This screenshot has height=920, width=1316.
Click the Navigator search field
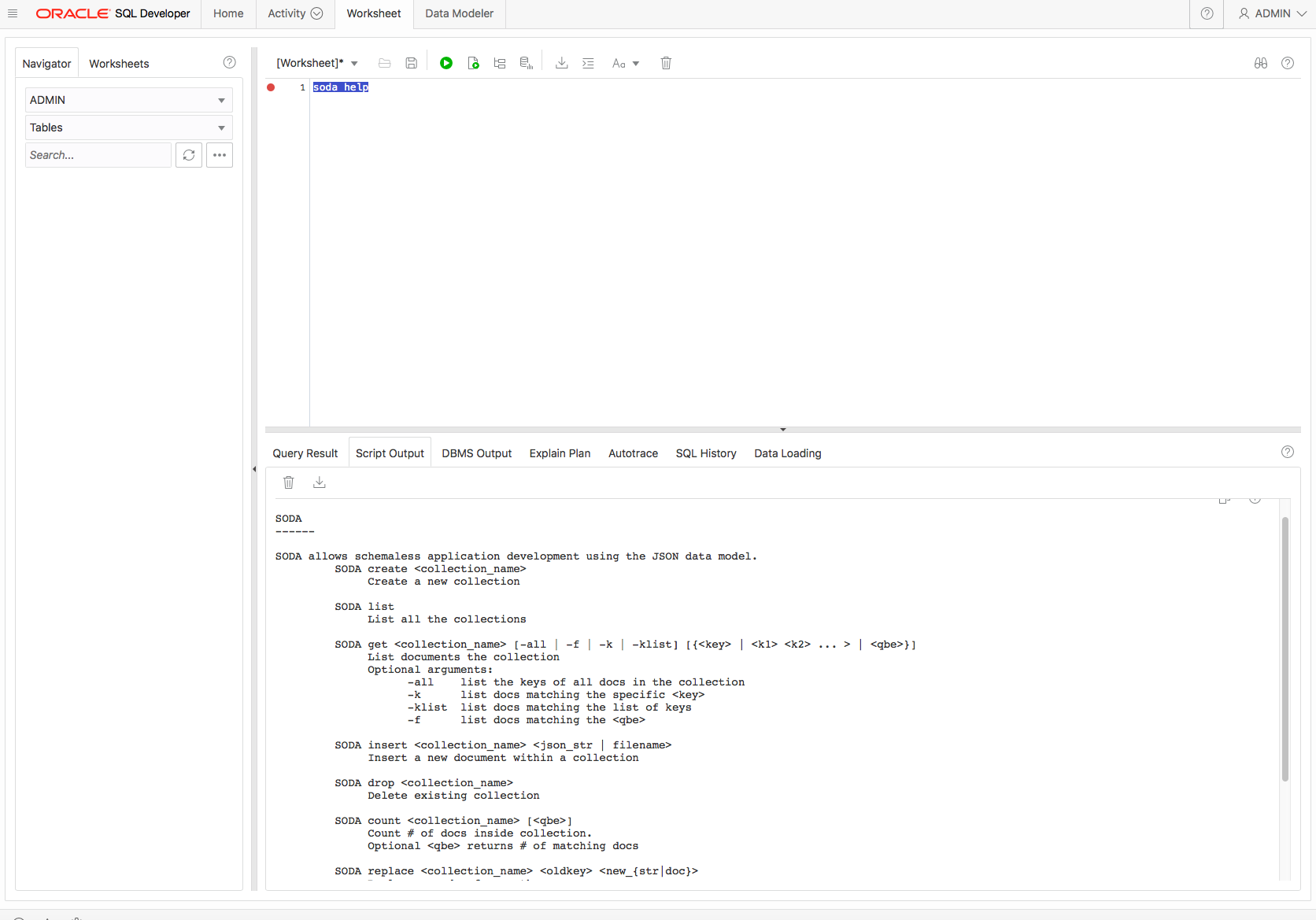coord(98,155)
